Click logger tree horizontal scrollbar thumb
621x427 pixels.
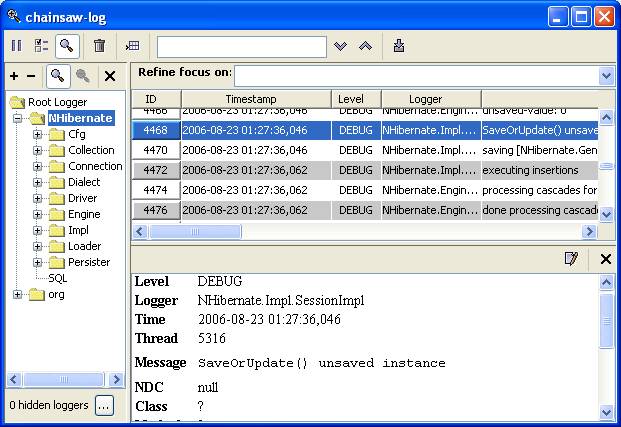click(x=64, y=379)
